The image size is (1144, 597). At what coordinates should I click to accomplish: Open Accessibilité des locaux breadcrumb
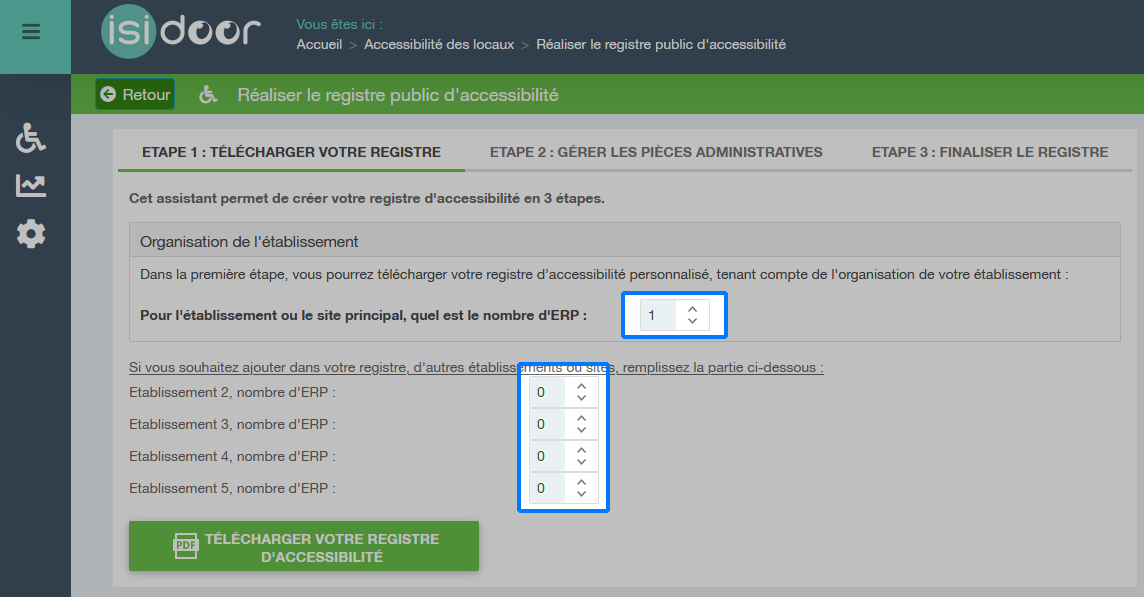coord(438,45)
